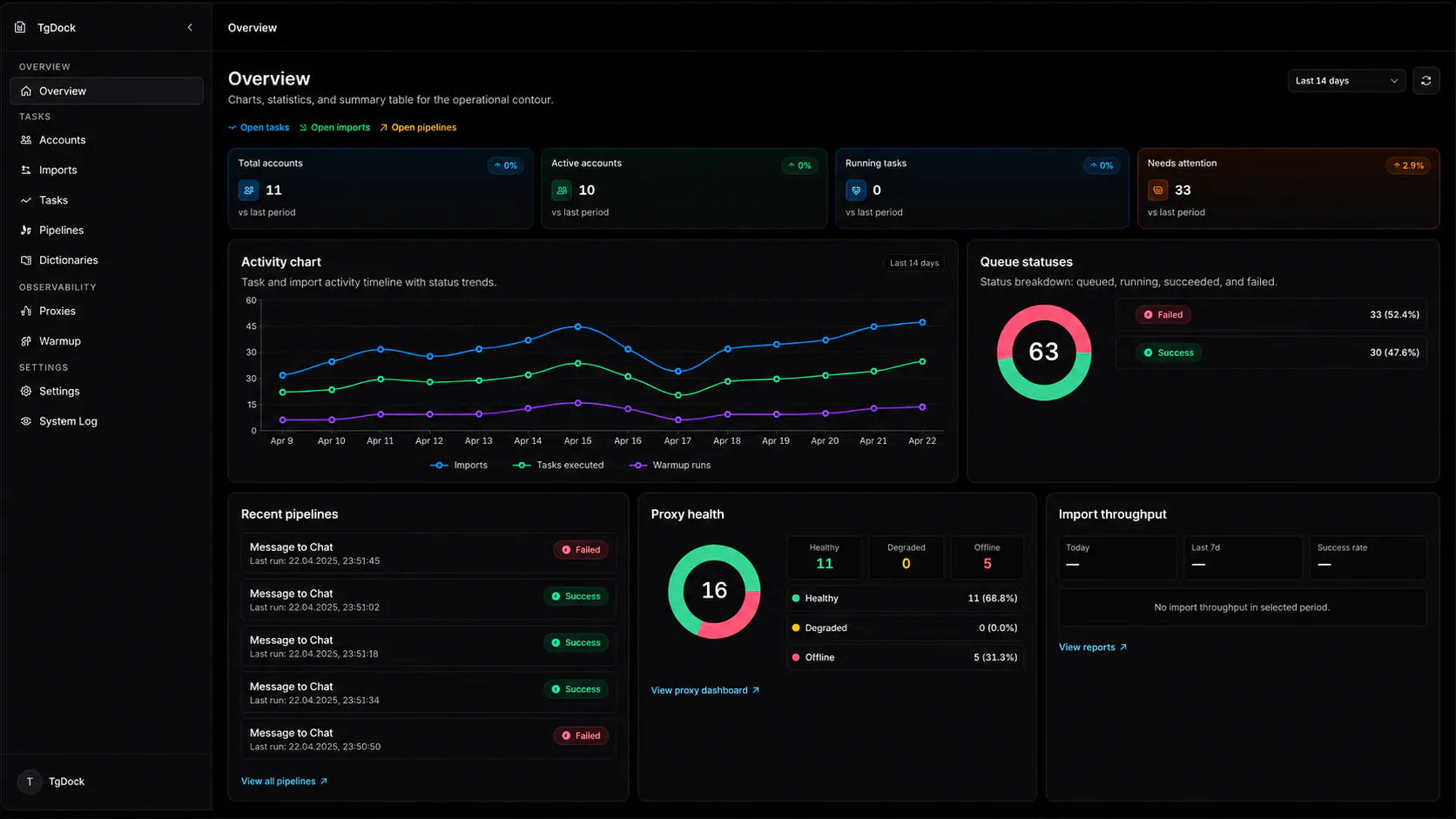Click the refresh icon button beside the date range
Viewport: 1456px width, 819px height.
click(x=1426, y=81)
